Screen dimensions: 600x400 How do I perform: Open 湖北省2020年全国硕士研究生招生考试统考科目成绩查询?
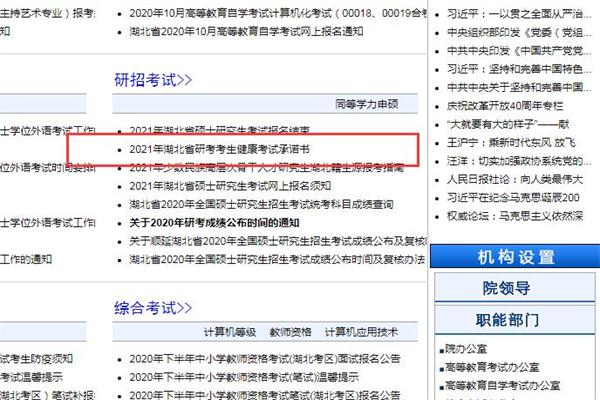pos(261,204)
